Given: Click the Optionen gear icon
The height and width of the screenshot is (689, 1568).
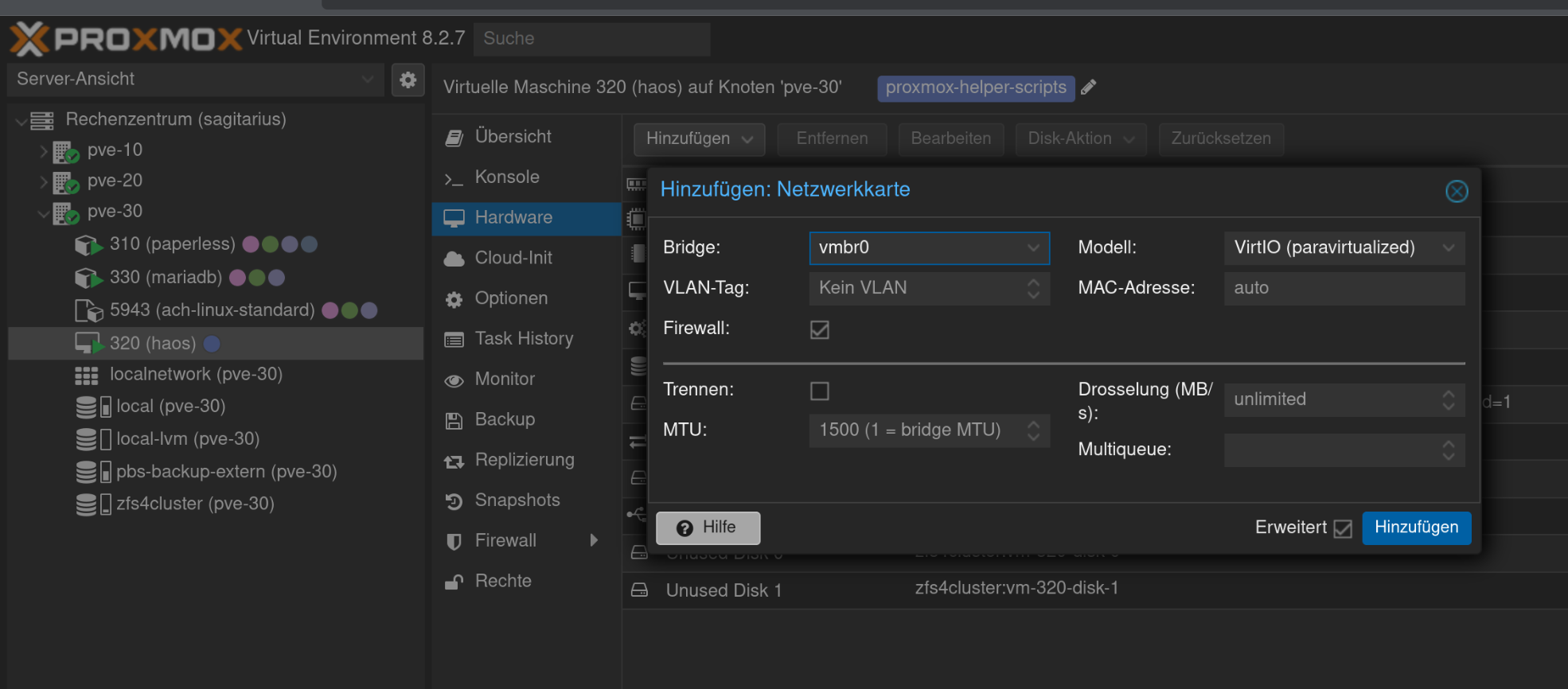Looking at the screenshot, I should (454, 299).
